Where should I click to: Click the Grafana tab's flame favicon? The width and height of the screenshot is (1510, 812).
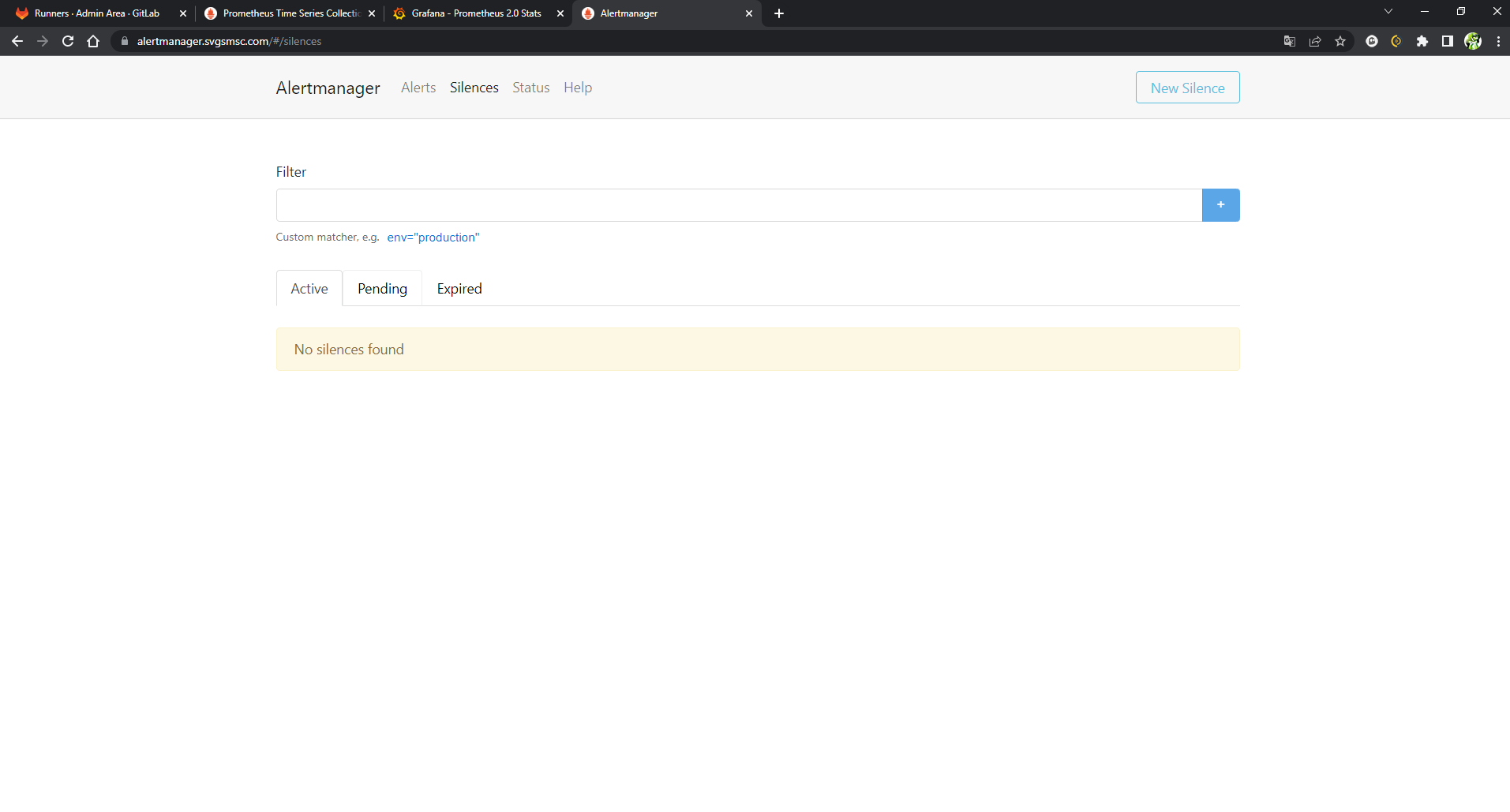pyautogui.click(x=401, y=13)
